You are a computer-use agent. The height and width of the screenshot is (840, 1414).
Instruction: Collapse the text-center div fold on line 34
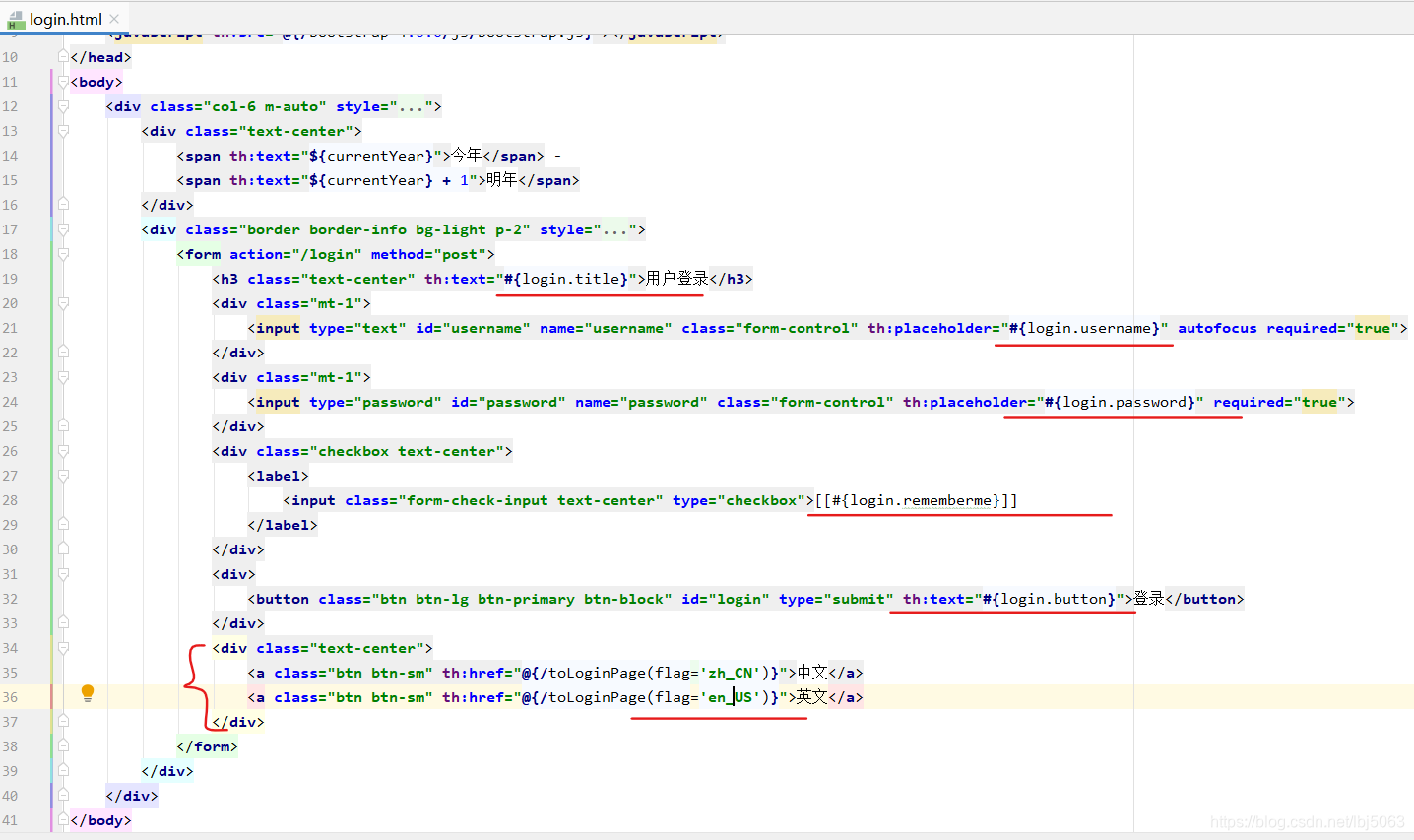click(x=63, y=648)
